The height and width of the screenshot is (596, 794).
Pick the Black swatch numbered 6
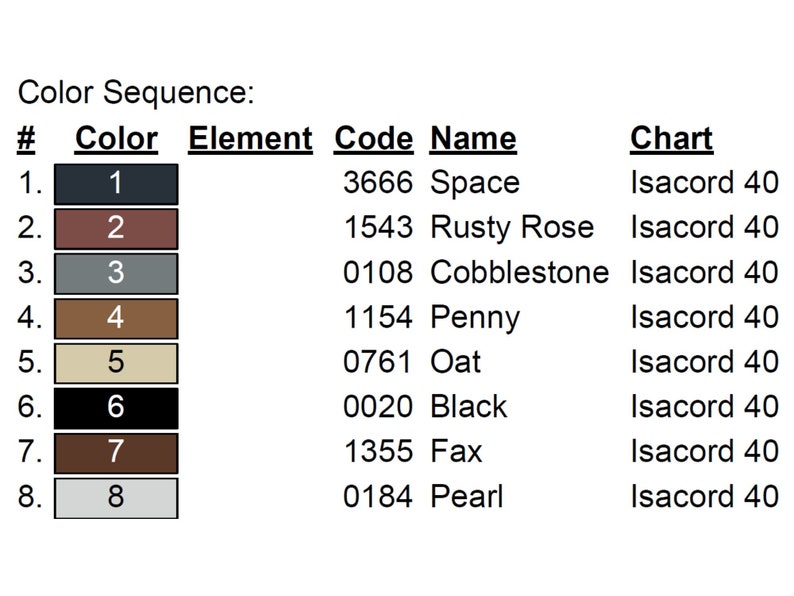(x=116, y=408)
